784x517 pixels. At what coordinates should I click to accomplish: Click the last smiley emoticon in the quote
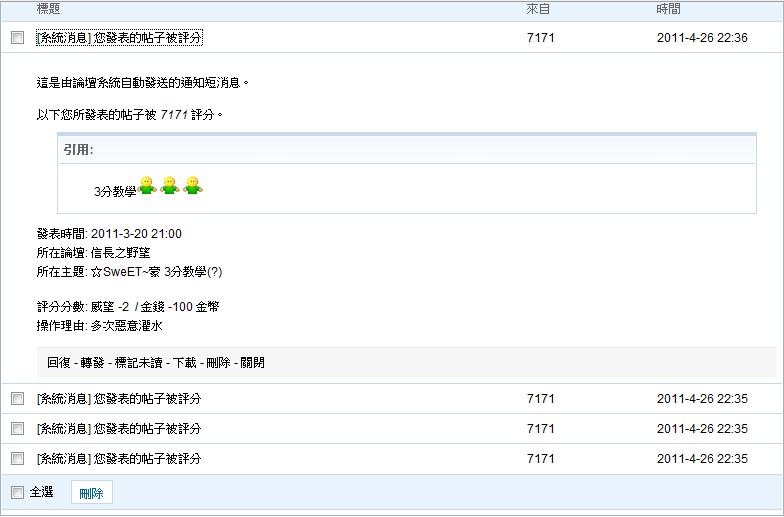193,186
